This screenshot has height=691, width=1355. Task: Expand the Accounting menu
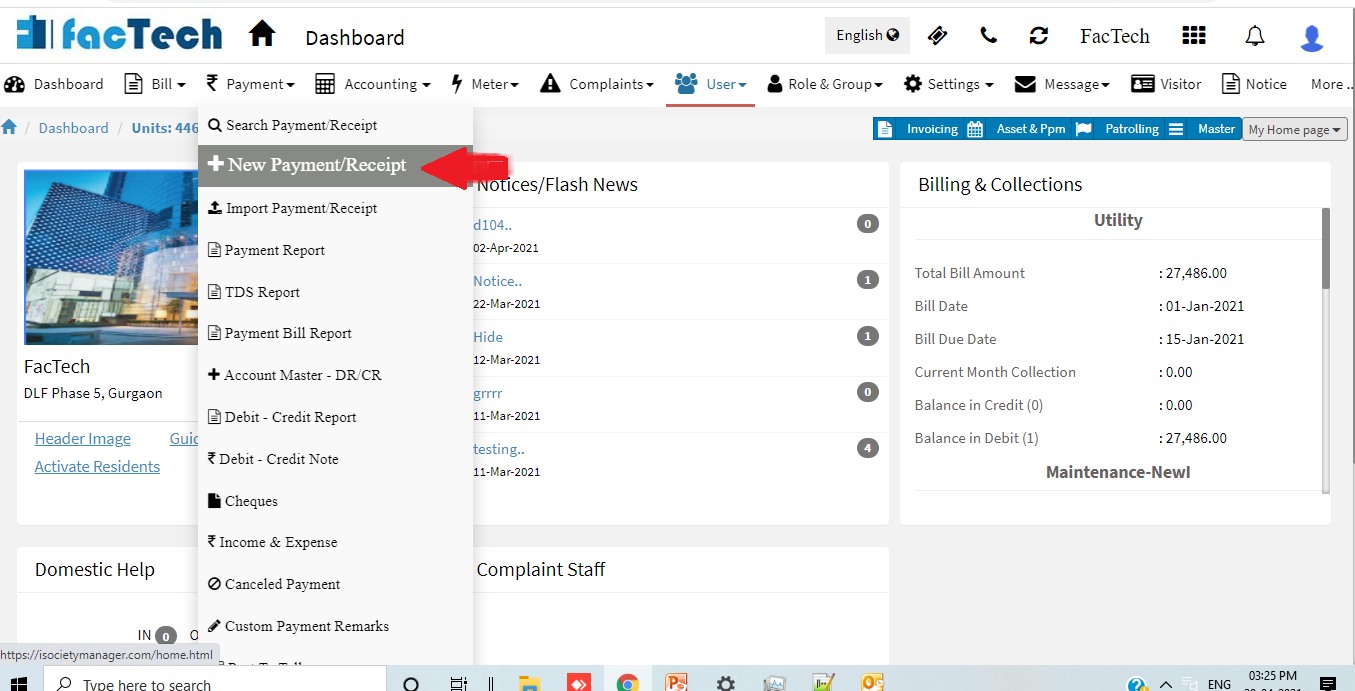[372, 84]
